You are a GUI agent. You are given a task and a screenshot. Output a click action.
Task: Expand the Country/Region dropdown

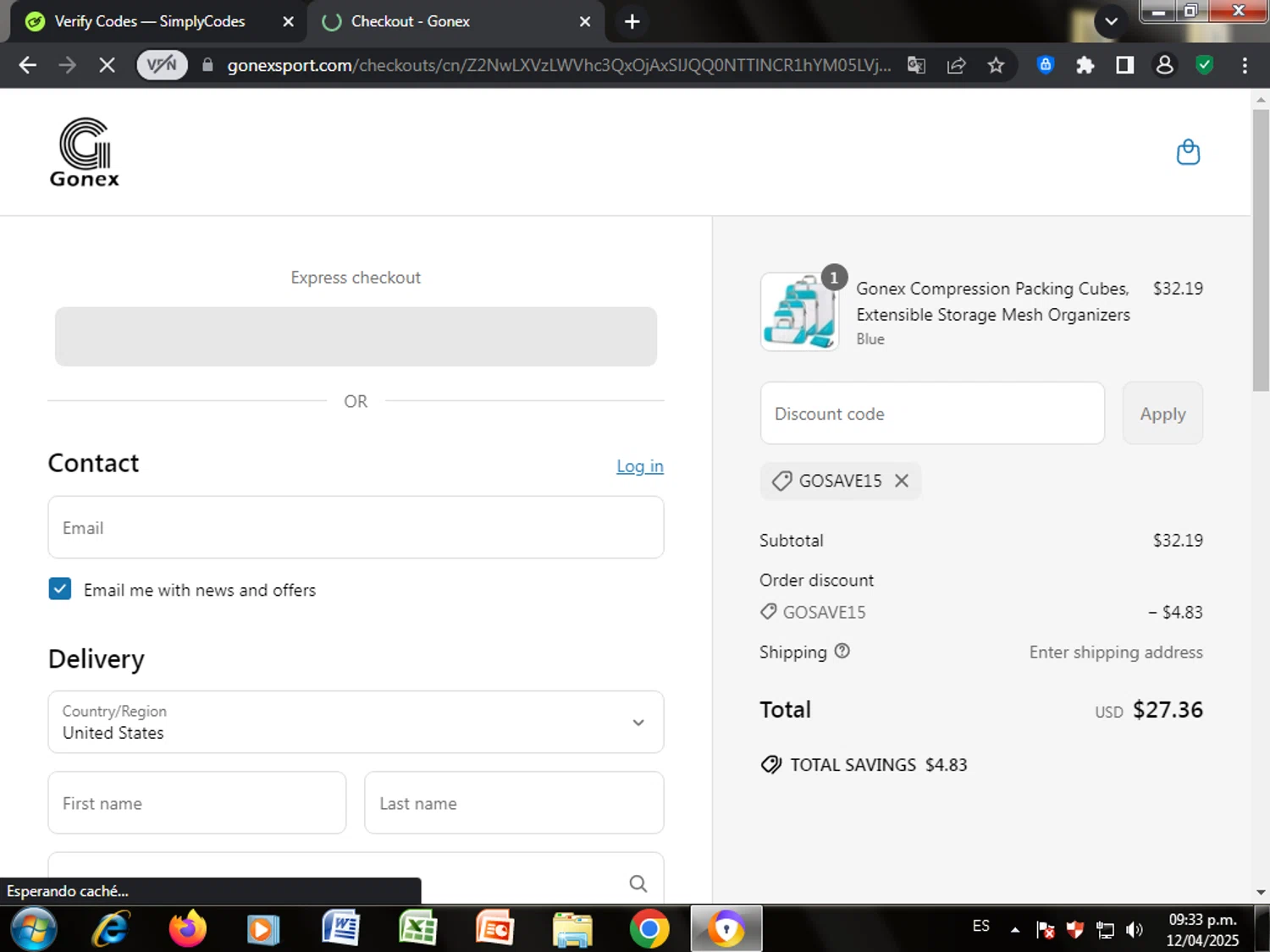coord(356,722)
